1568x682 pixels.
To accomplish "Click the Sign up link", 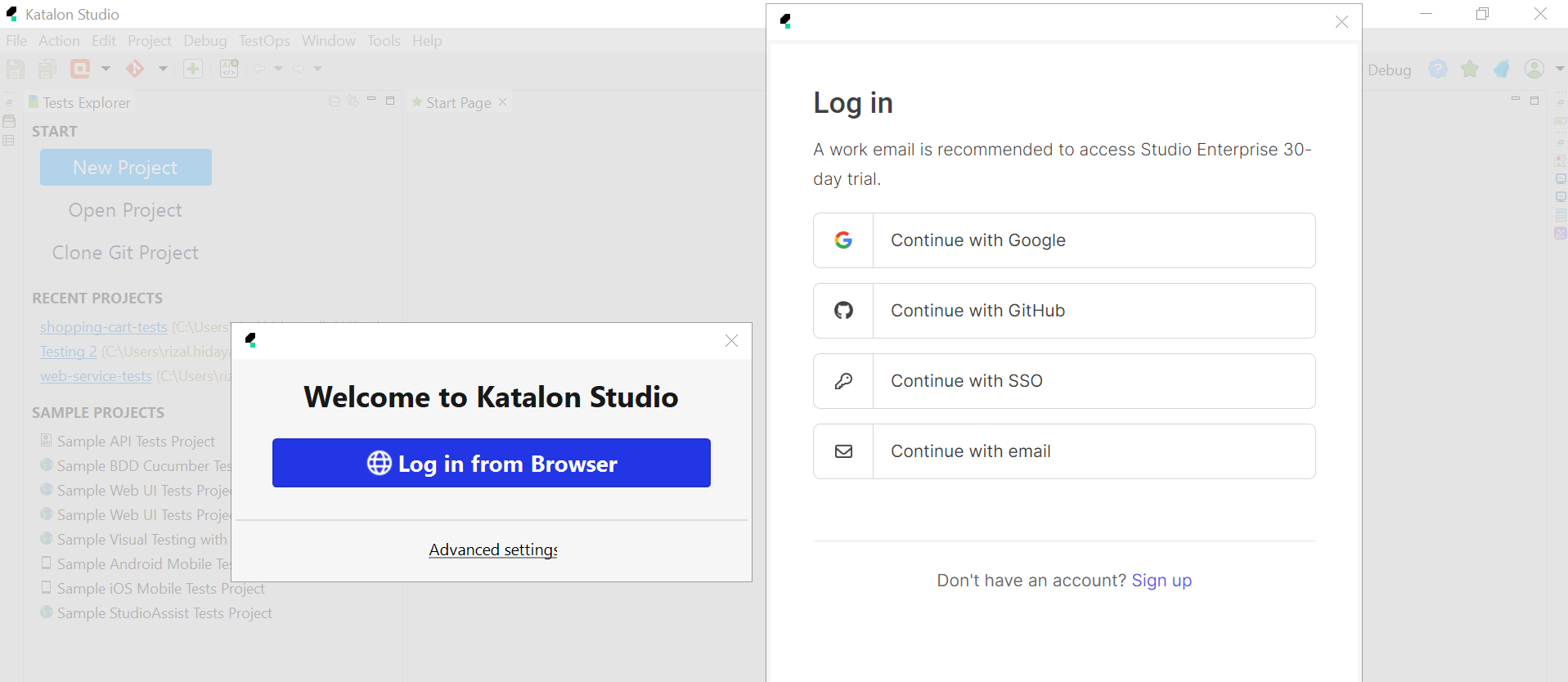I will coord(1161,581).
